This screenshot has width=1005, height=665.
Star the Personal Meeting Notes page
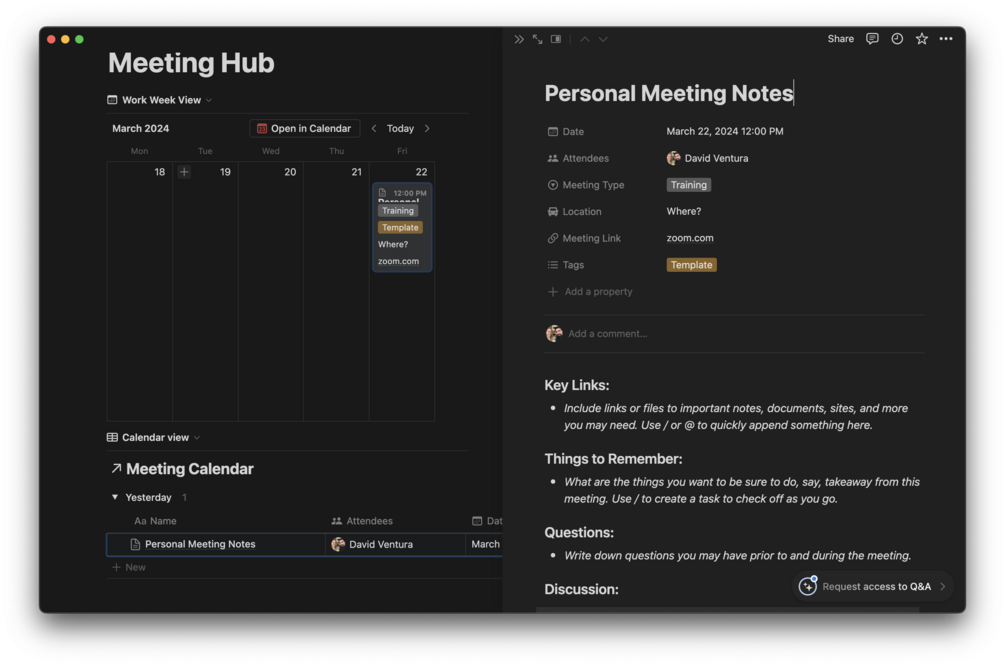click(920, 38)
